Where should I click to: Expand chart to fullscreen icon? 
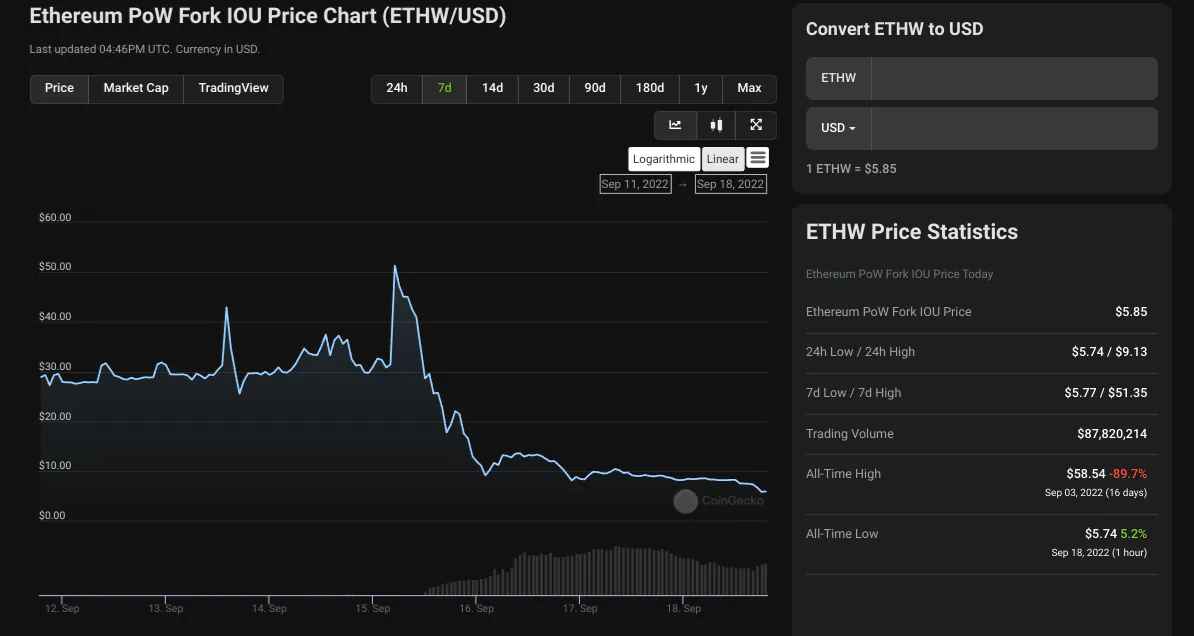tap(756, 126)
